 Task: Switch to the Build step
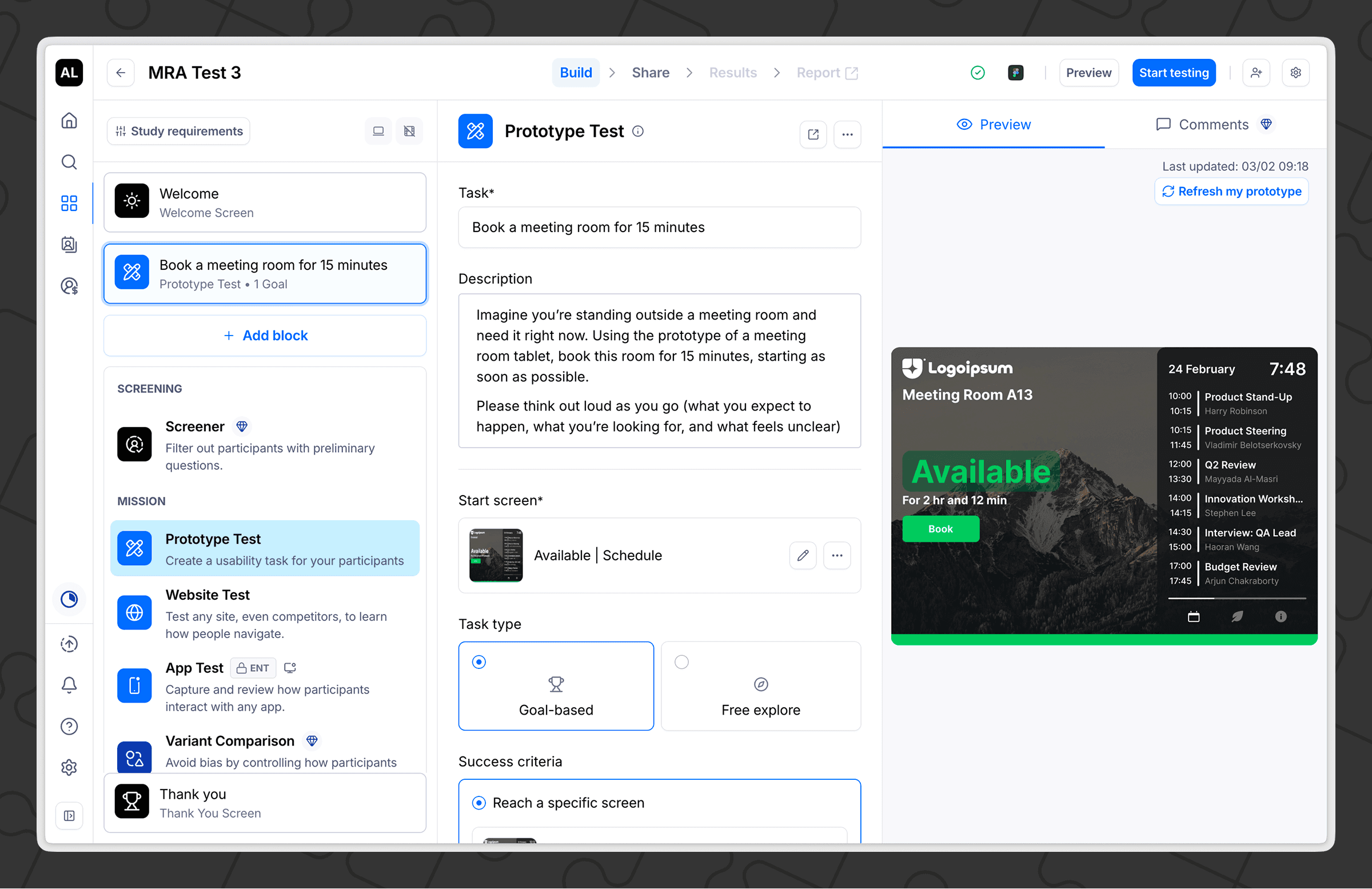(576, 73)
